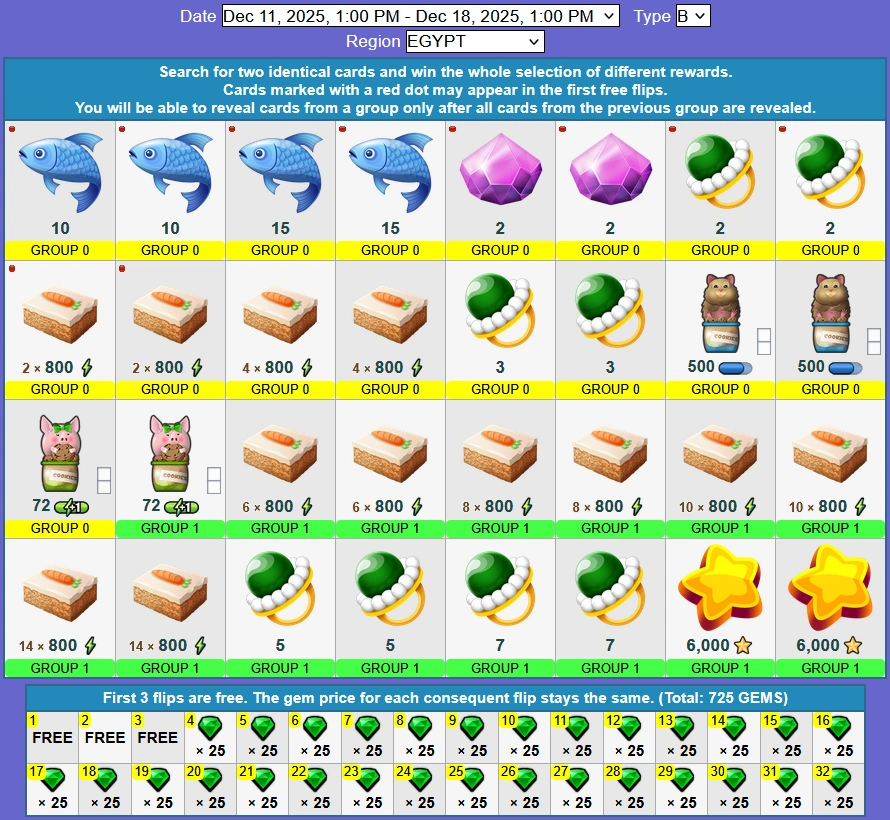Click the green gem icon for flip 6

click(x=316, y=728)
